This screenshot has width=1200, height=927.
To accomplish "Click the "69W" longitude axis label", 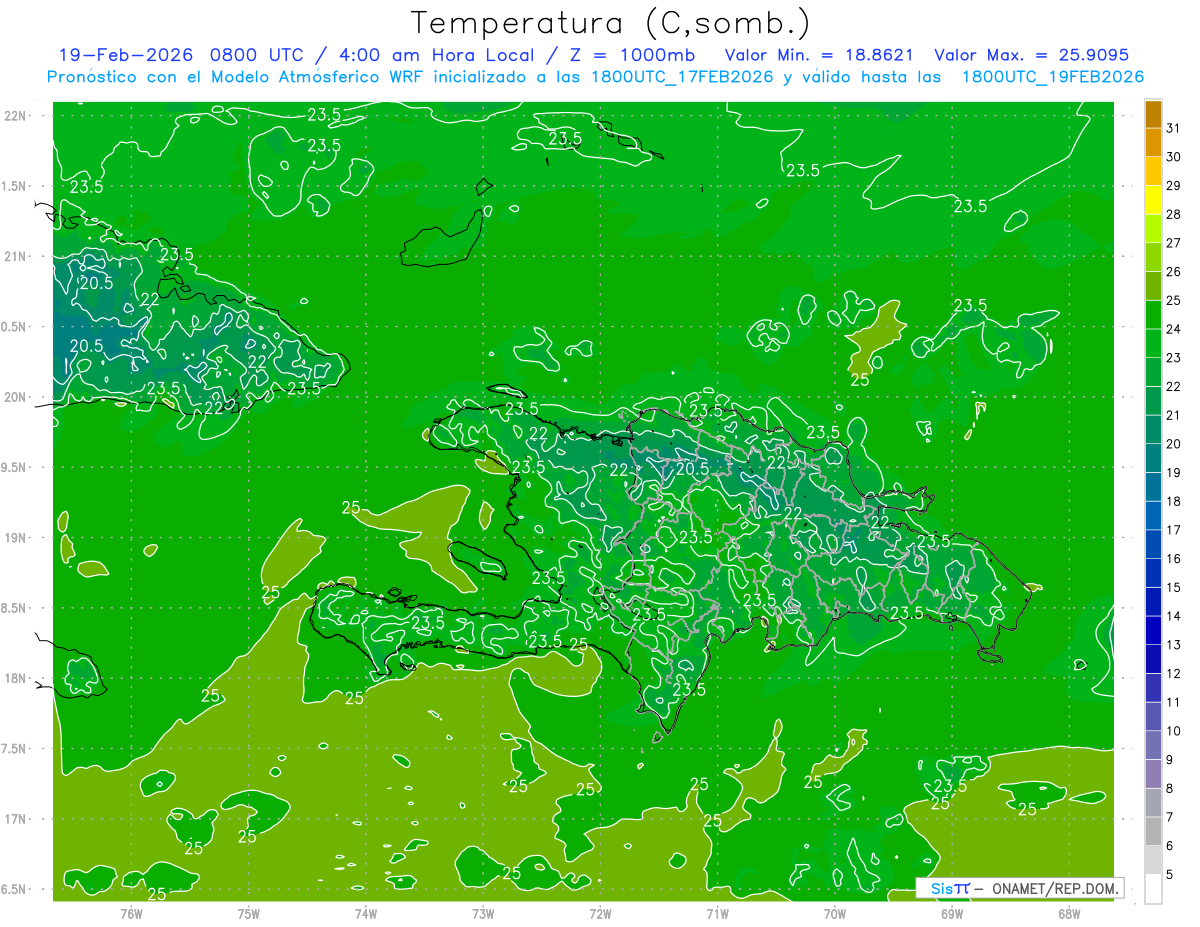I will [x=952, y=913].
